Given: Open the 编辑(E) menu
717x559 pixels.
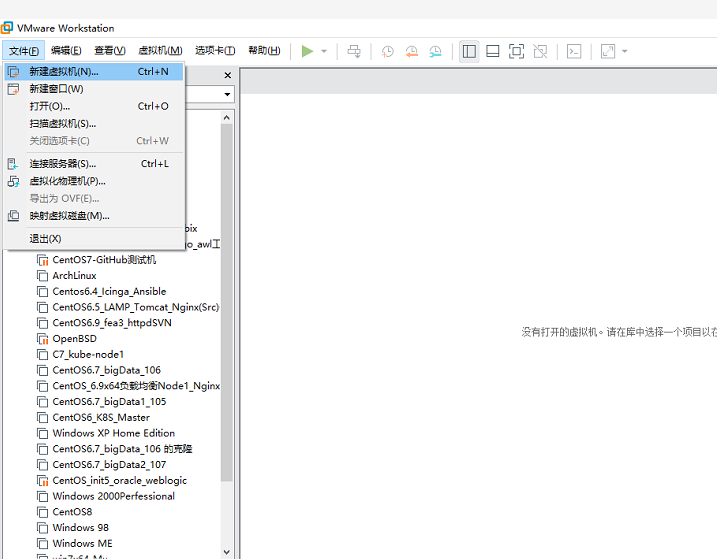Looking at the screenshot, I should click(x=66, y=51).
